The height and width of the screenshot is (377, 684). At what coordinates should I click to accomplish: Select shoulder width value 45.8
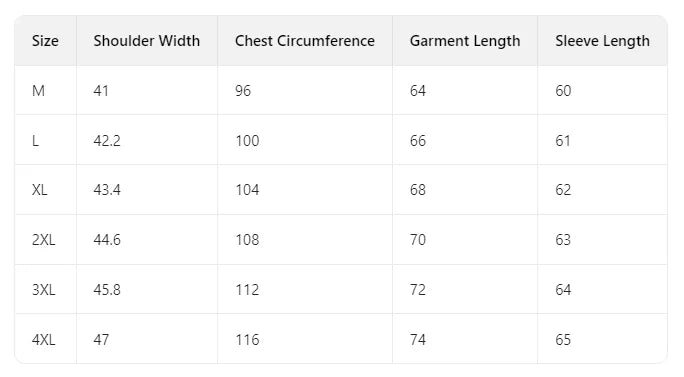[x=107, y=290]
